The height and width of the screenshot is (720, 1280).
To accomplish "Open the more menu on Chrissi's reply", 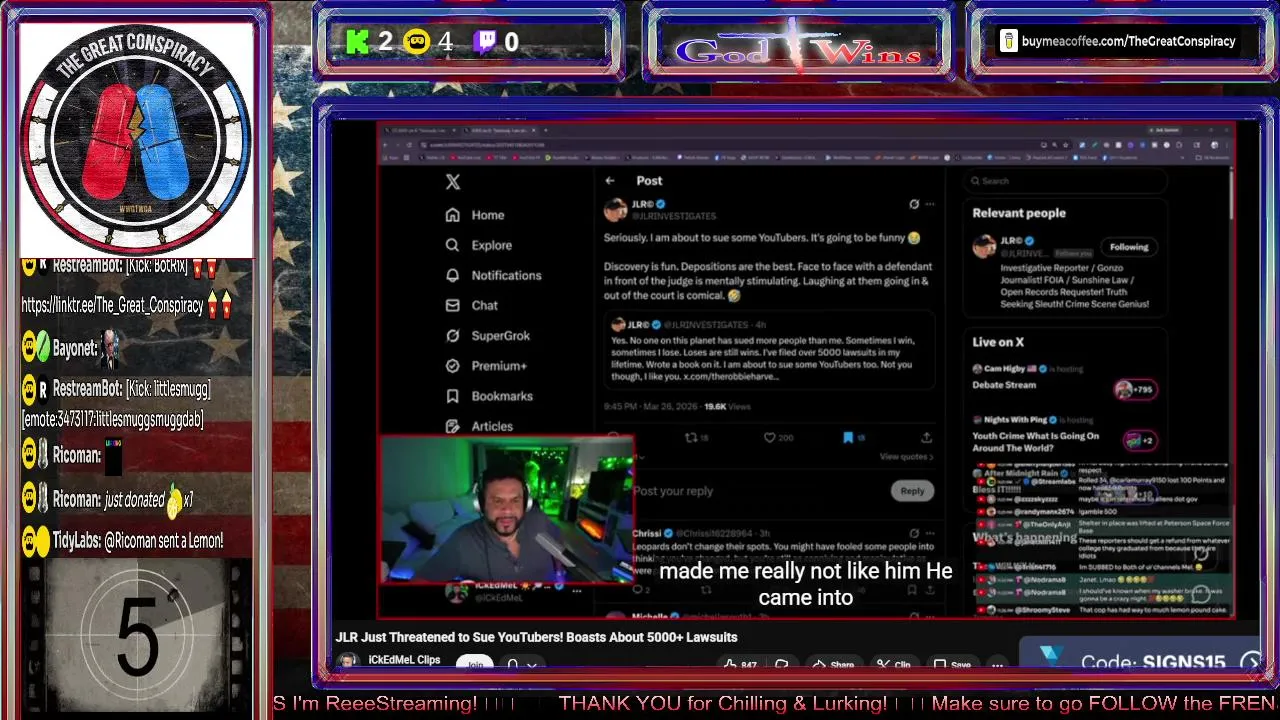I will coord(930,534).
